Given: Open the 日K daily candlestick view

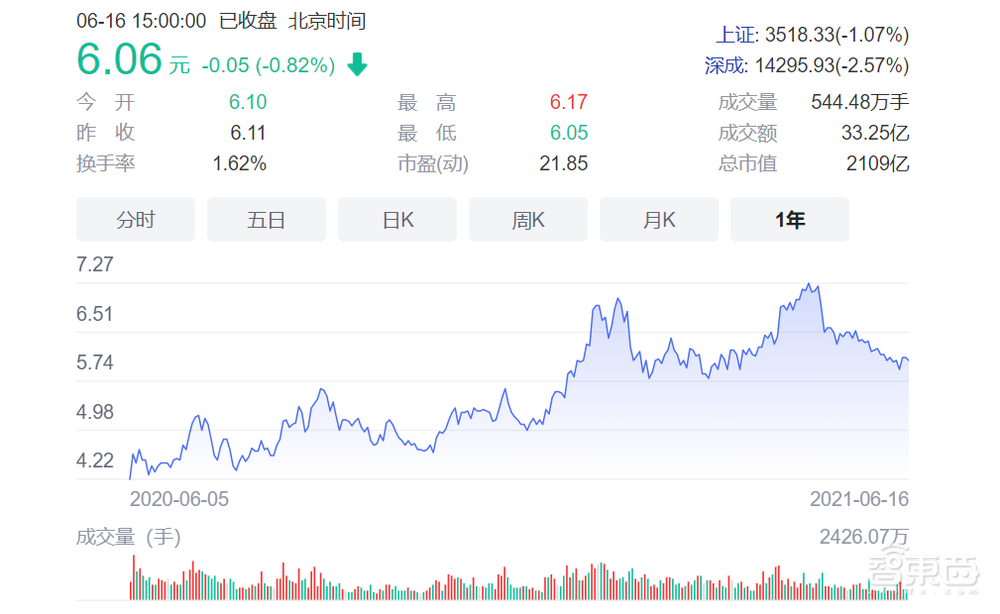Looking at the screenshot, I should pyautogui.click(x=397, y=219).
